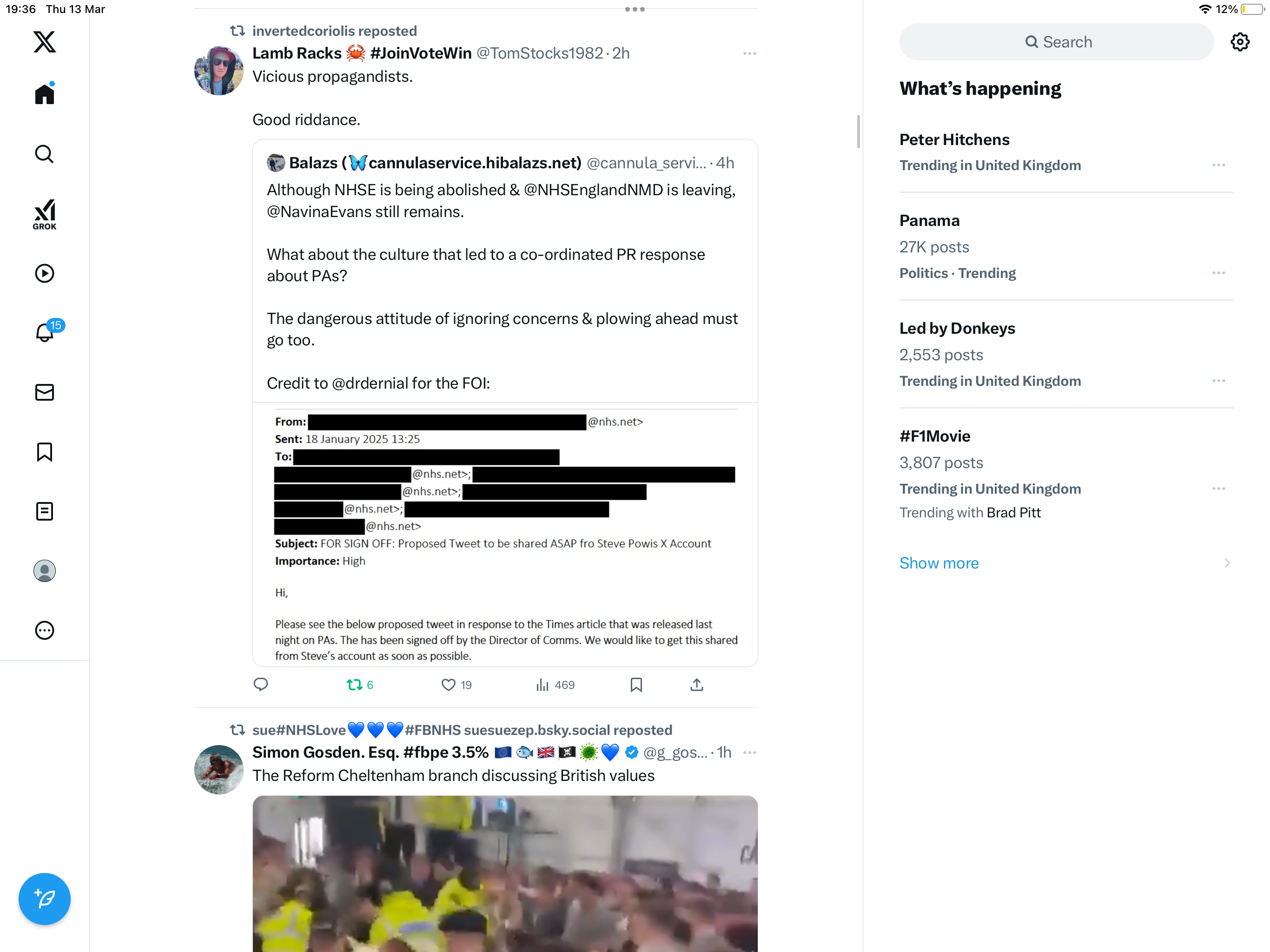The width and height of the screenshot is (1270, 952).
Task: Open the Lists icon in sidebar
Action: point(44,511)
